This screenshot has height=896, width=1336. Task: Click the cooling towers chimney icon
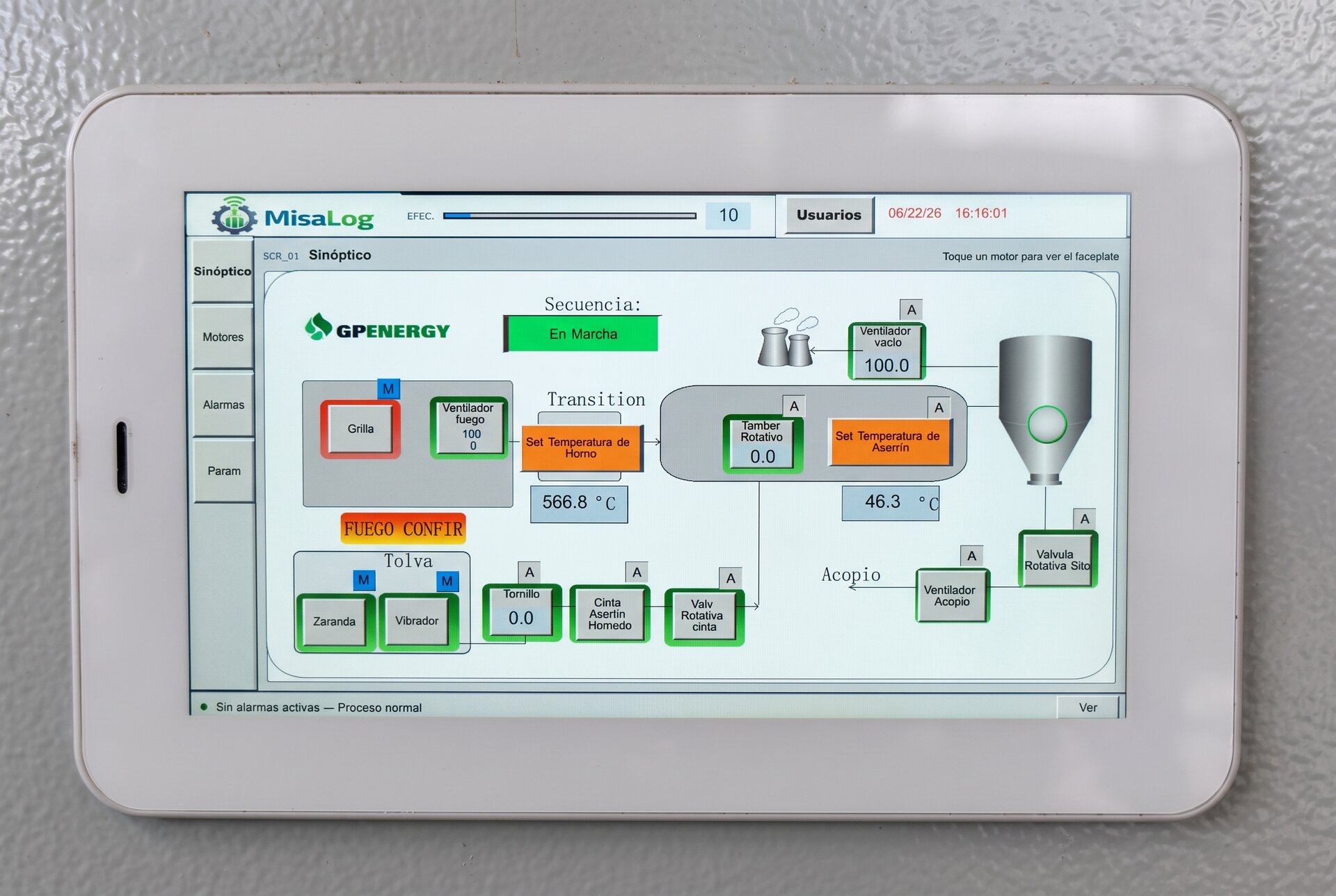click(787, 338)
